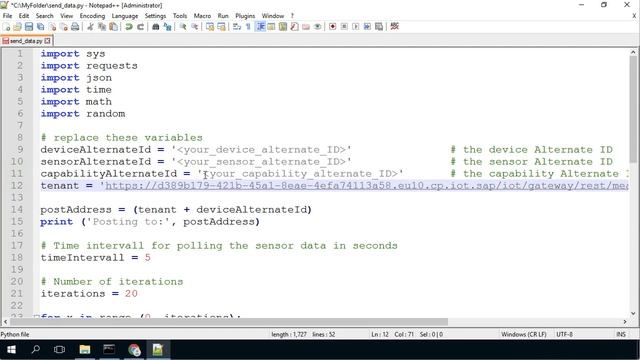640x360 pixels.
Task: Click the Close All toolbar icon
Action: coord(64,27)
